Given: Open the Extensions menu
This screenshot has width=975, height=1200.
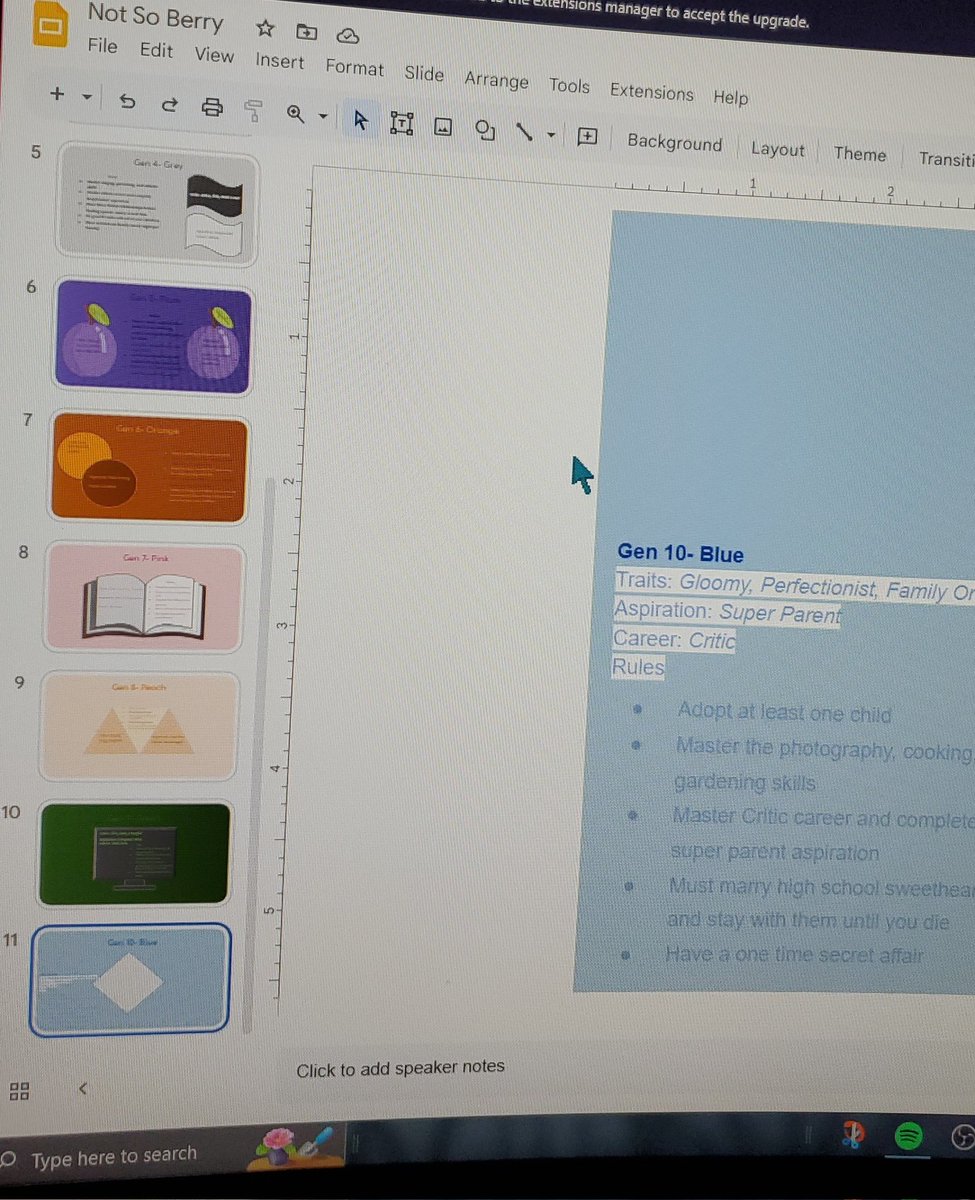Looking at the screenshot, I should pyautogui.click(x=652, y=92).
